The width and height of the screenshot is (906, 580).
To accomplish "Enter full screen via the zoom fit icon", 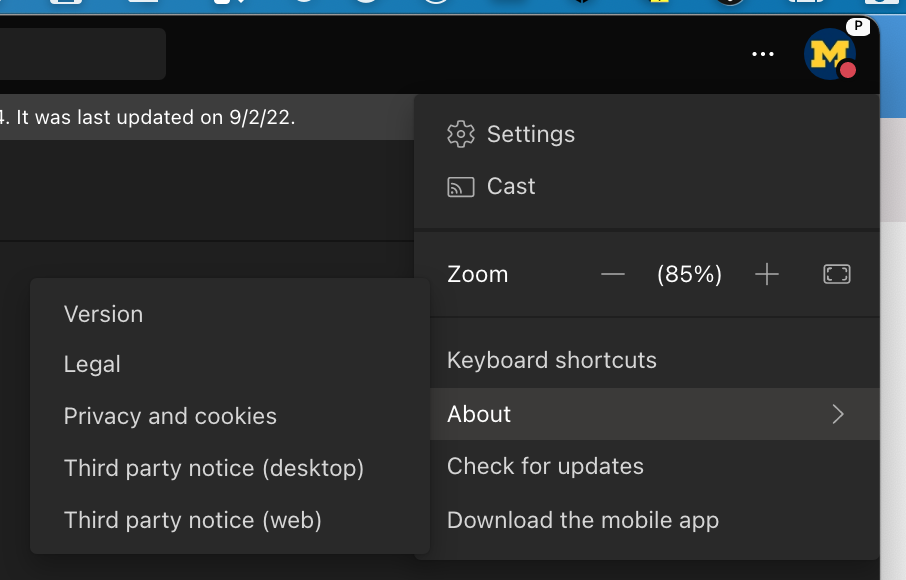I will click(x=837, y=274).
